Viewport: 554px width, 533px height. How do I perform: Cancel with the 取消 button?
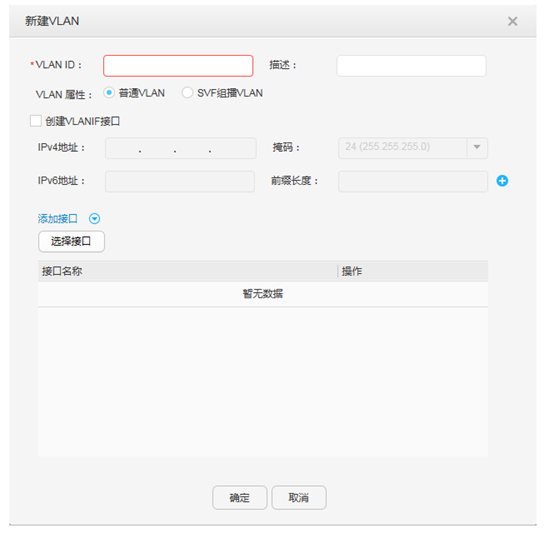299,497
